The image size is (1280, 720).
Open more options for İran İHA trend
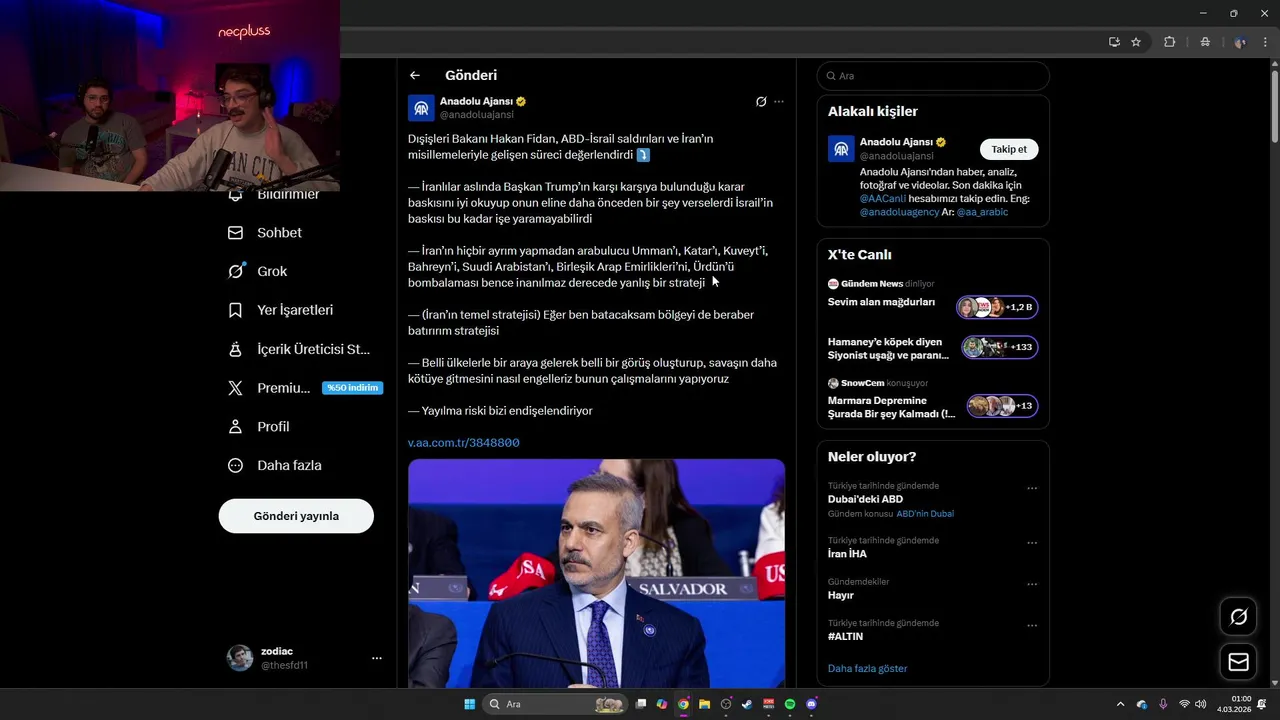point(1032,543)
